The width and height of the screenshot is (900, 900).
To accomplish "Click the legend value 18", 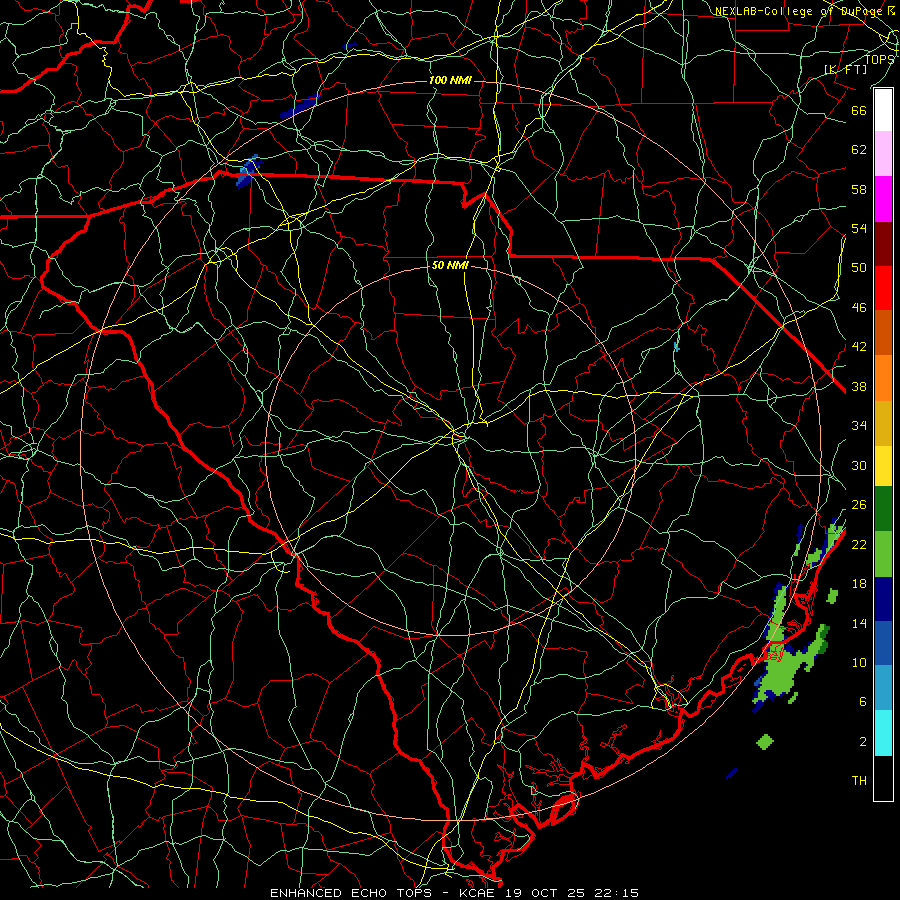I will click(859, 584).
